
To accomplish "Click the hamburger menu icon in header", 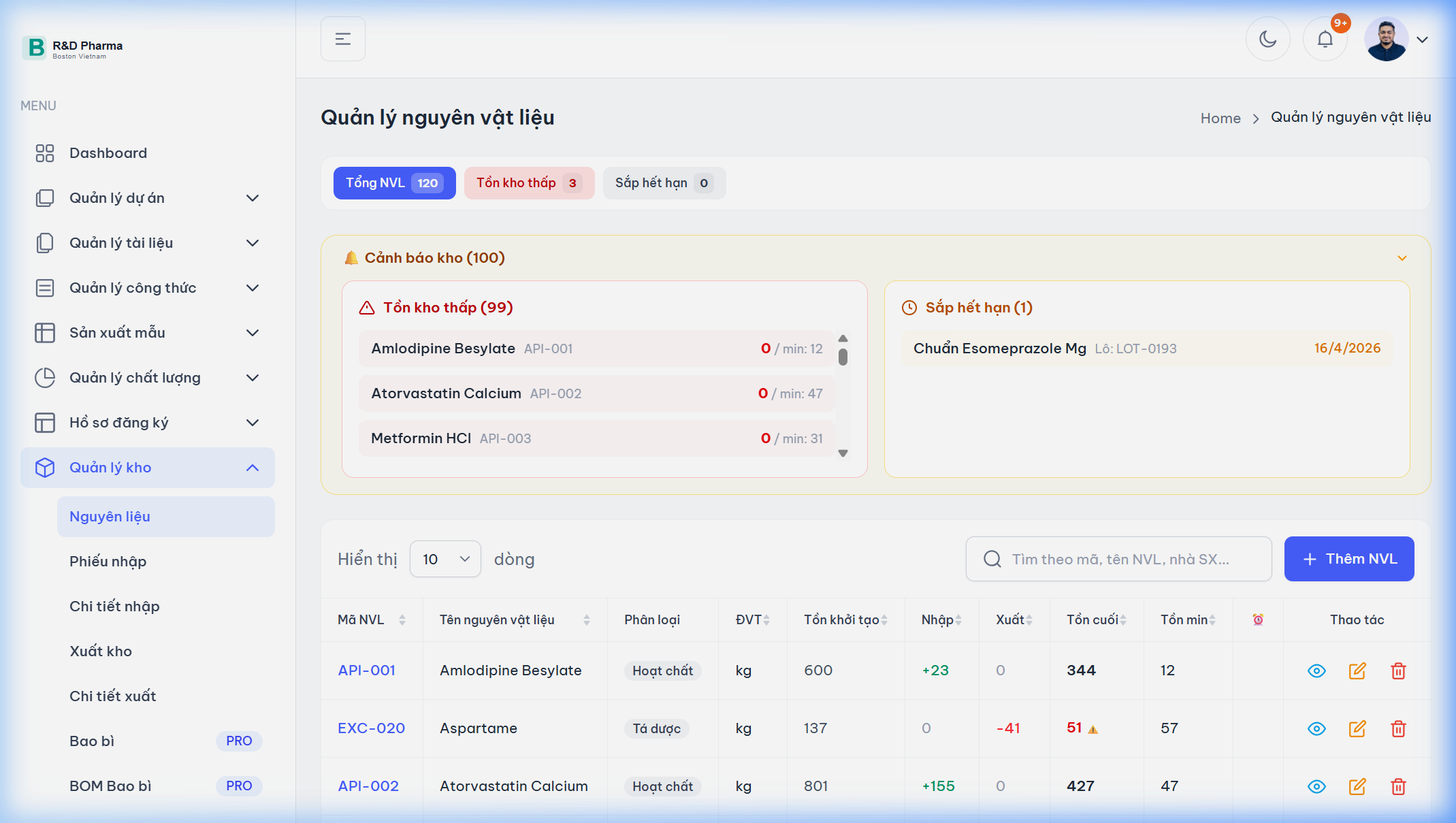I will pyautogui.click(x=343, y=39).
